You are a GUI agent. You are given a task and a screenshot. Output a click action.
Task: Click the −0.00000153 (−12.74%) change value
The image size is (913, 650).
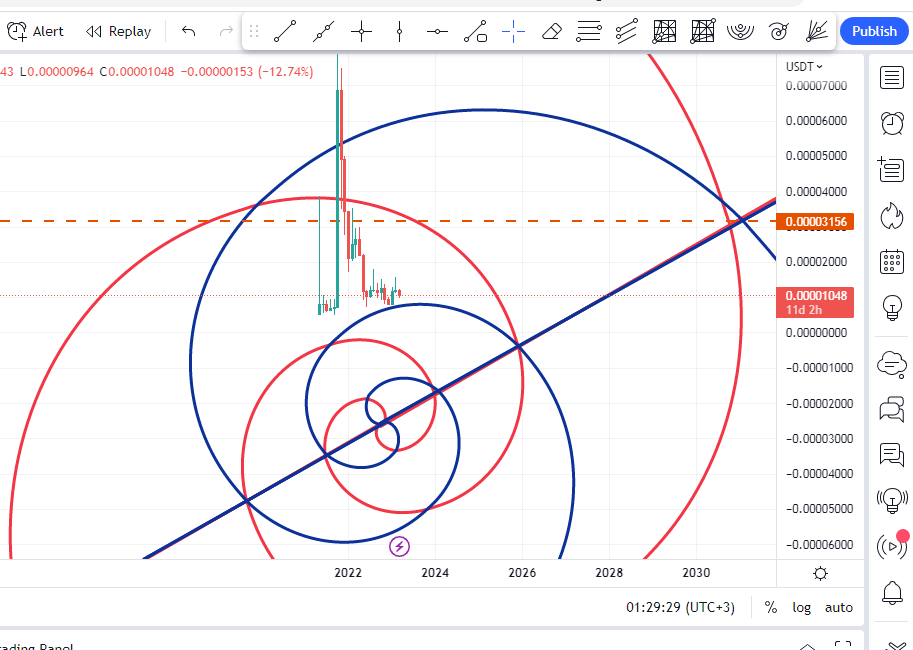247,72
